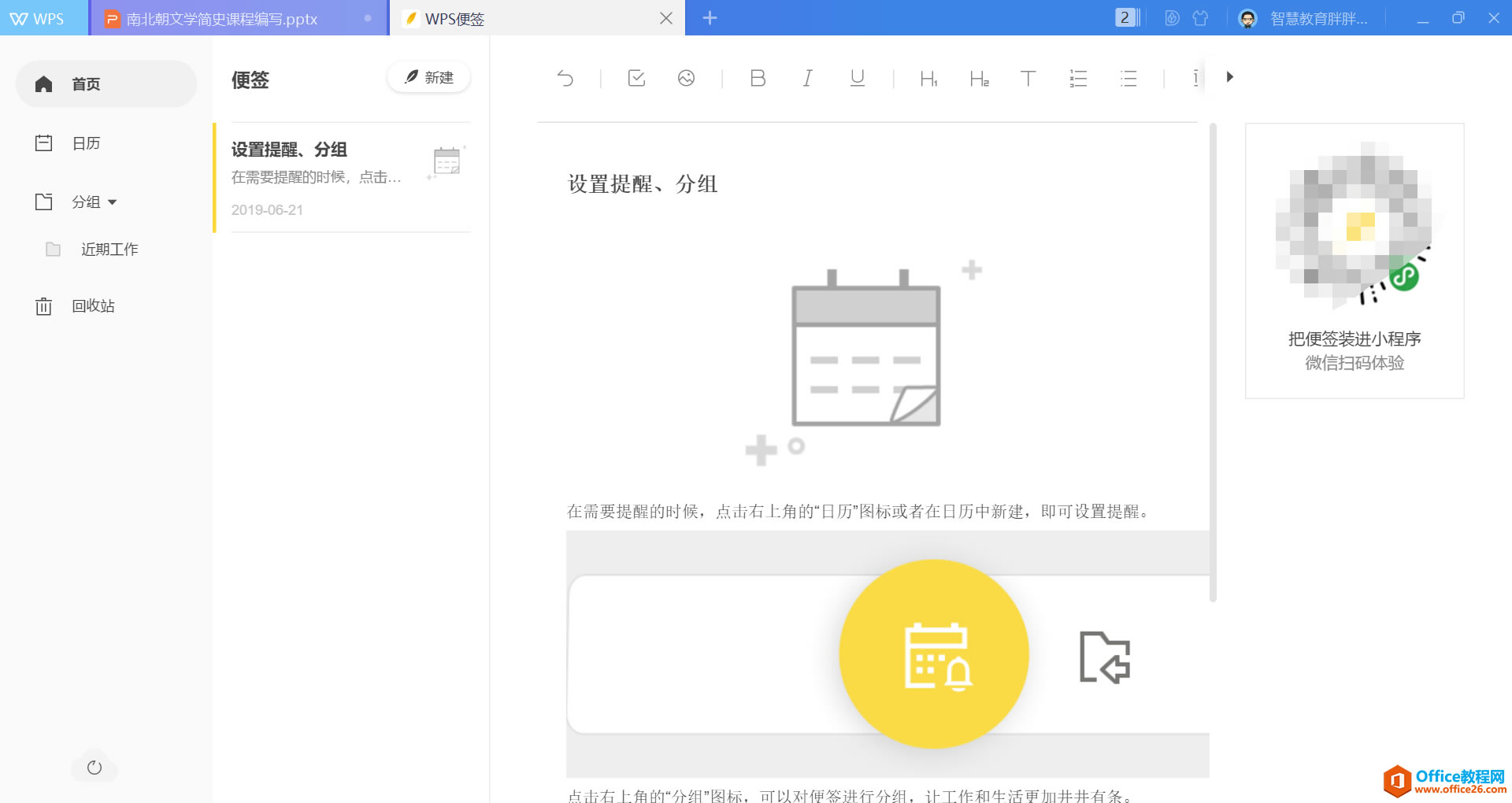Open a new tab with the plus button
1512x803 pixels.
coord(710,18)
